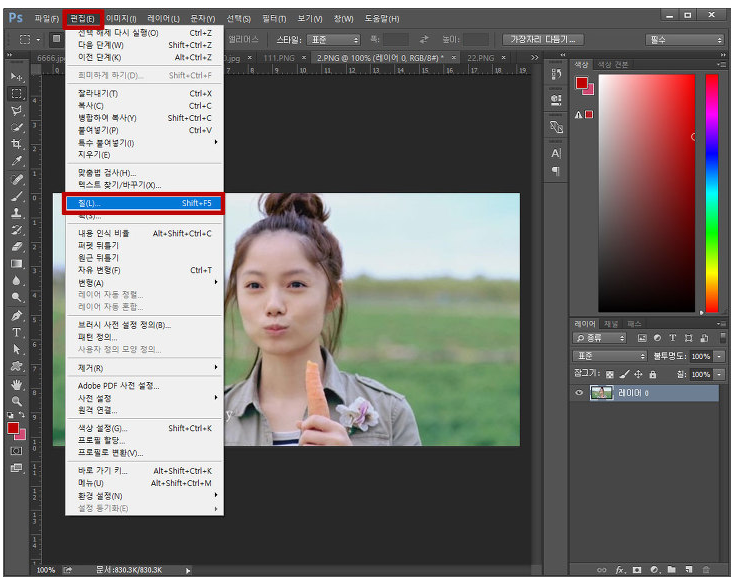Open the layer blend mode 표준 dropdown
The image size is (735, 583).
point(609,356)
